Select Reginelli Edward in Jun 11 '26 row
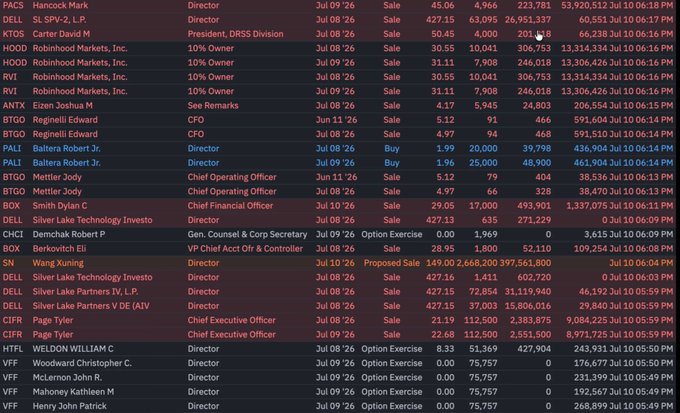The image size is (680, 413). 65,120
